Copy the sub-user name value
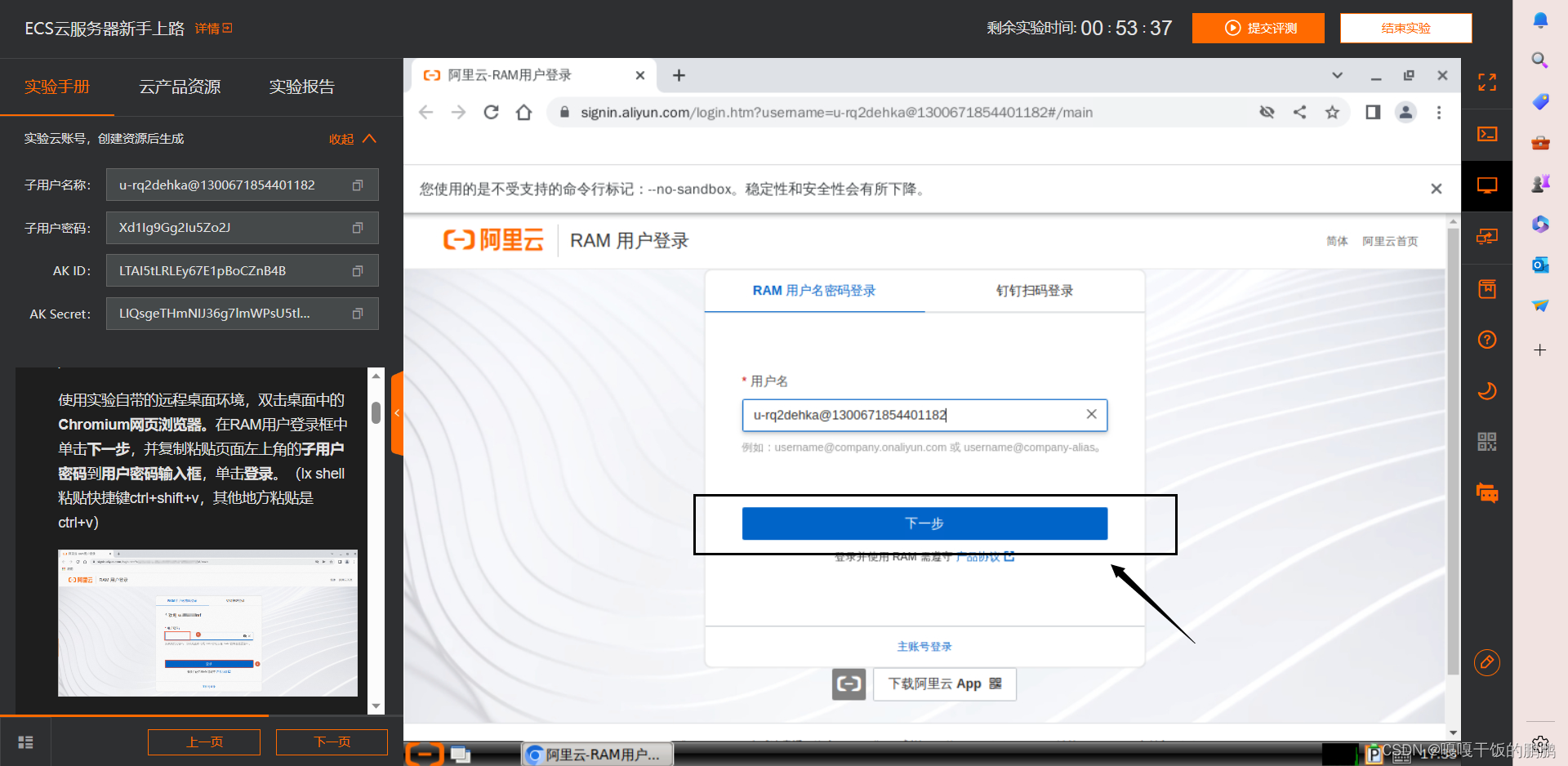The image size is (1568, 766). coord(357,185)
